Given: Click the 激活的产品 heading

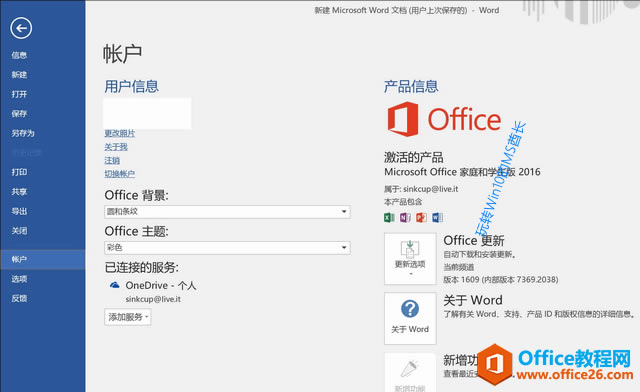Looking at the screenshot, I should [413, 157].
